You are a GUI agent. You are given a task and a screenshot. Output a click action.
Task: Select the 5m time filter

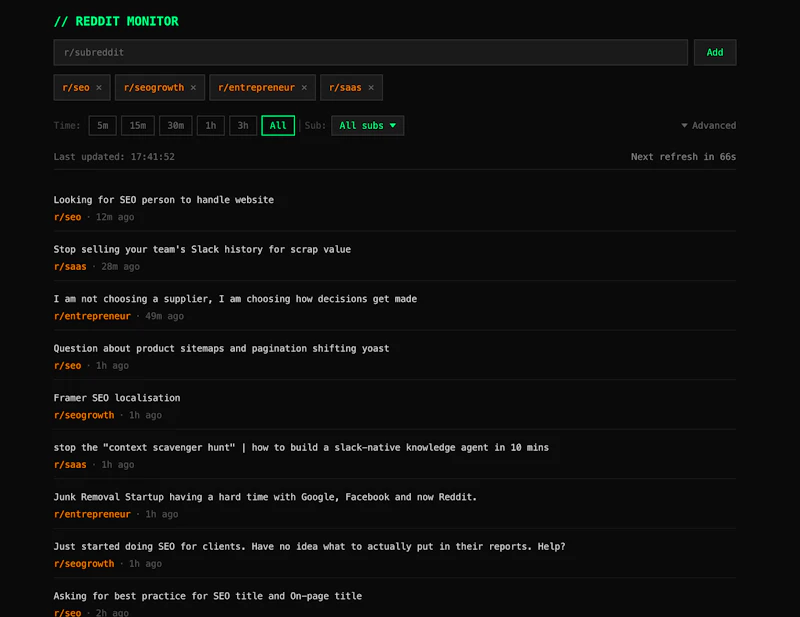[103, 126]
